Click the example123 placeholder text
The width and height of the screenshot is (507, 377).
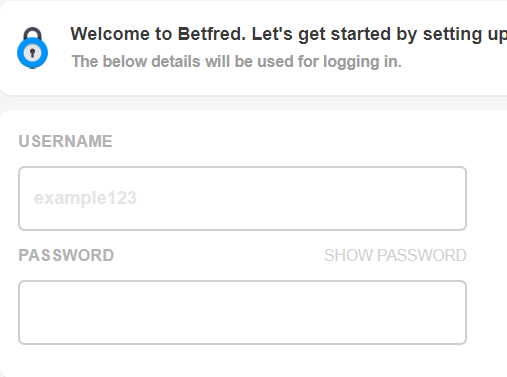click(x=85, y=198)
